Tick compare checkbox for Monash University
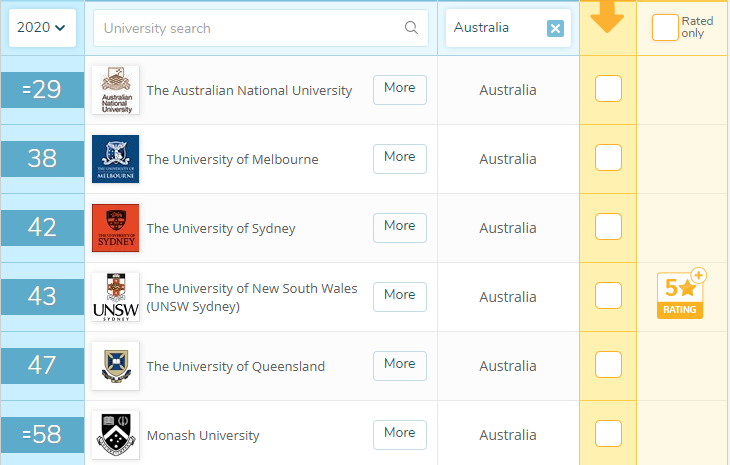This screenshot has width=730, height=465. click(608, 433)
